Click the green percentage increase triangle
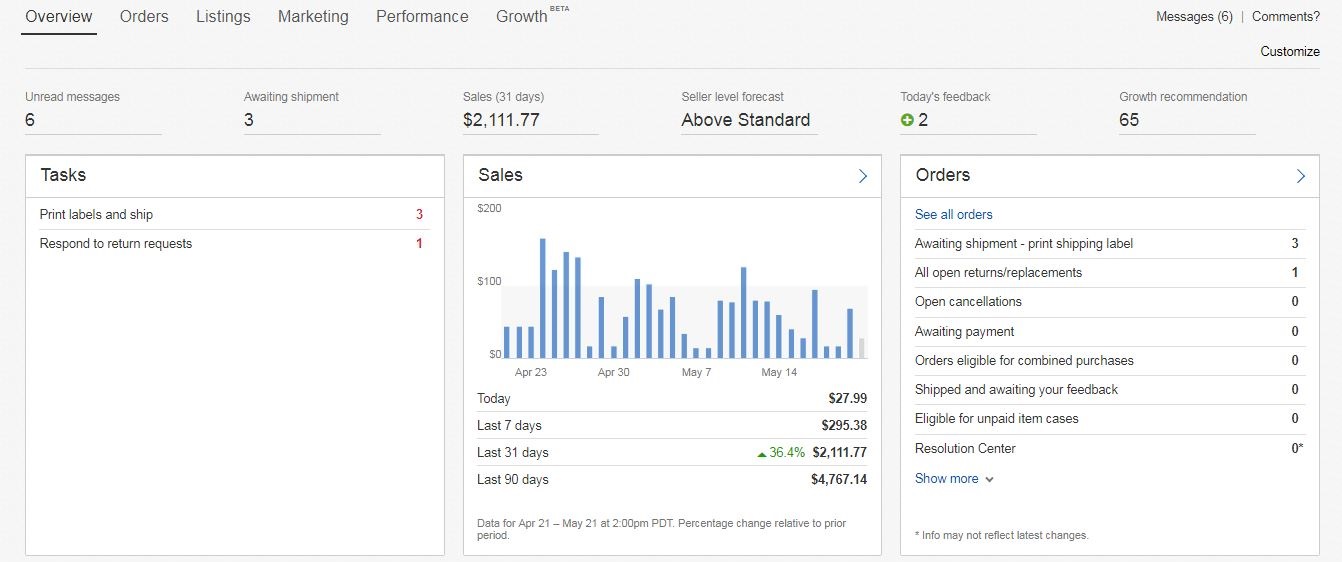 [762, 453]
